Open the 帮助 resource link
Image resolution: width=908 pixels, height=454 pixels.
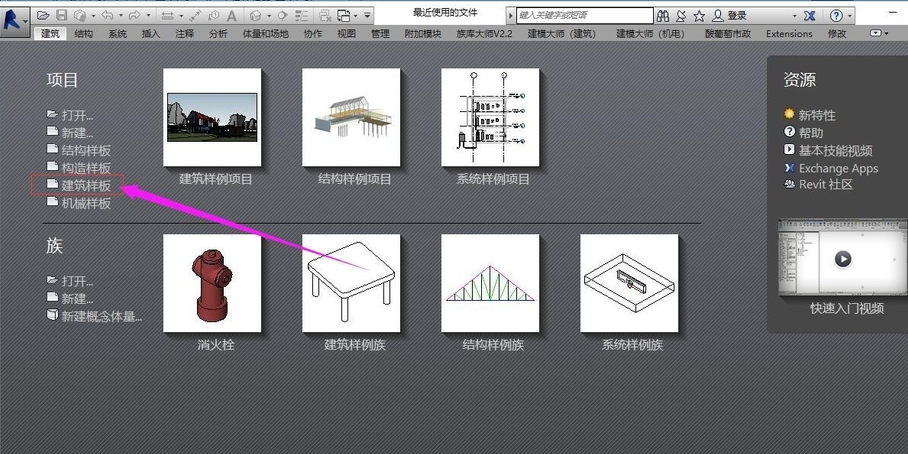tap(811, 132)
